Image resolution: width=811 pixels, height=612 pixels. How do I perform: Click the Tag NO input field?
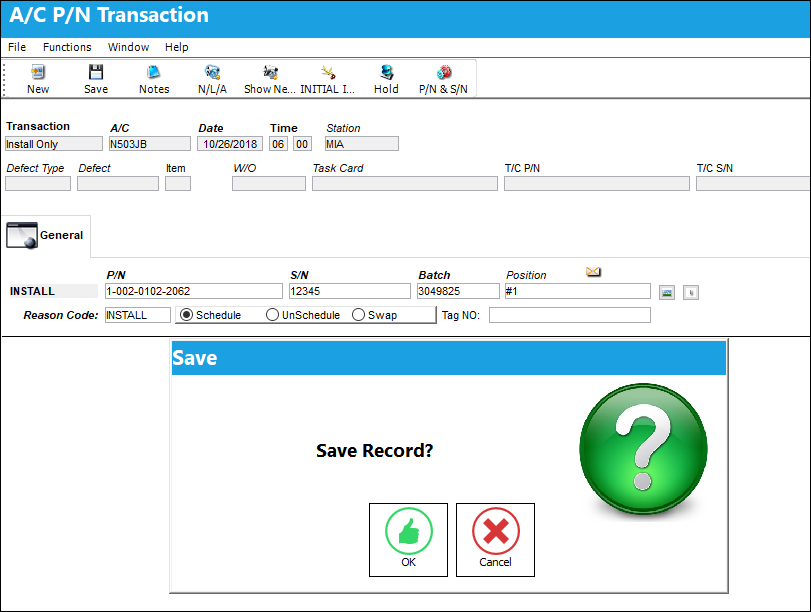[569, 315]
